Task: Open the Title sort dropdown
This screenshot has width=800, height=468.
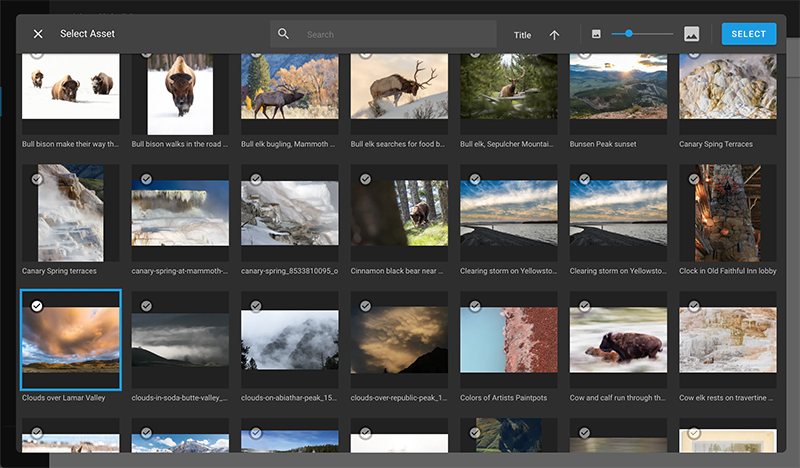Action: coord(522,35)
